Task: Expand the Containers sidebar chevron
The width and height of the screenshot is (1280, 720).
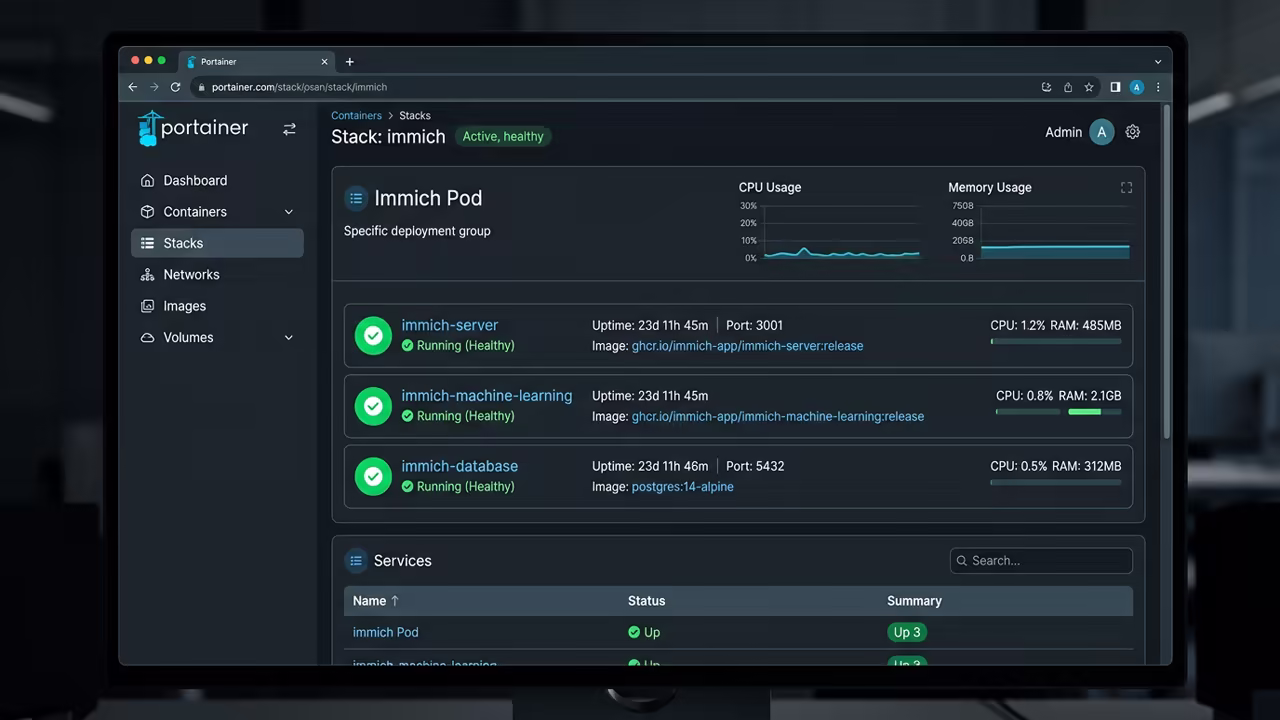Action: [289, 212]
